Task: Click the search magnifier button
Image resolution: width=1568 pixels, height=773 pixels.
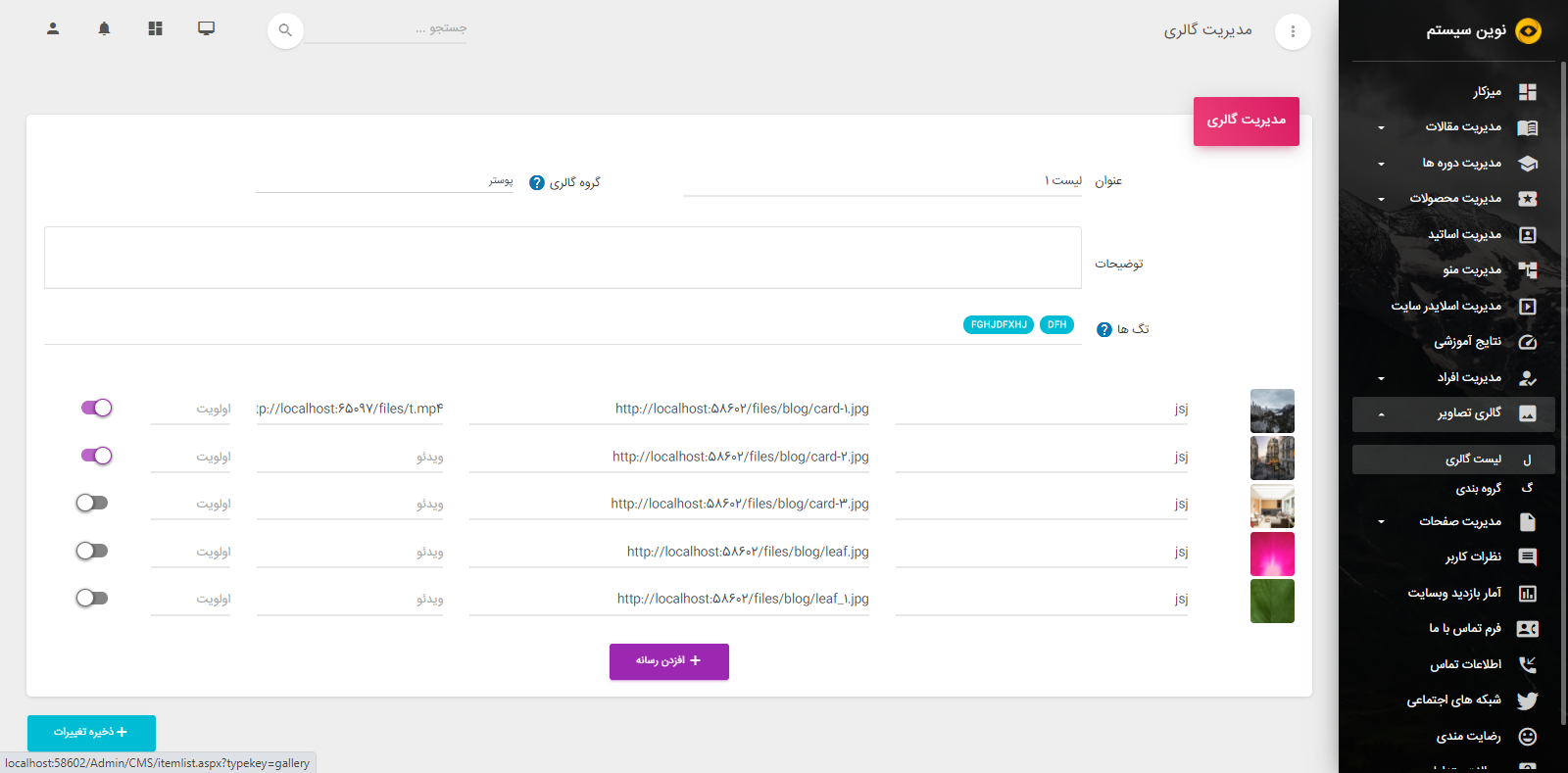Action: (285, 30)
